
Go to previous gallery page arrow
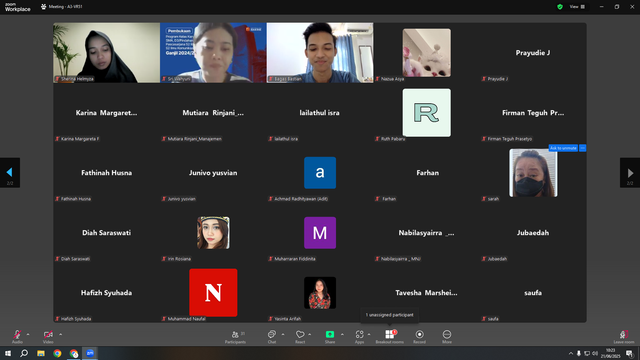pyautogui.click(x=10, y=173)
